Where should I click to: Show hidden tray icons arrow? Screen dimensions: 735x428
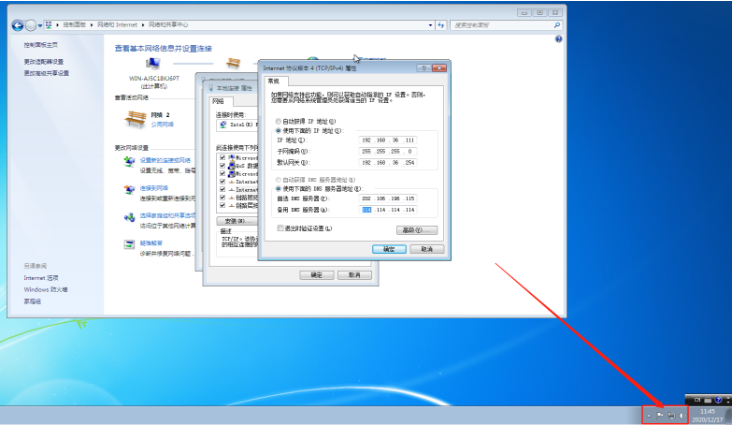(x=649, y=416)
